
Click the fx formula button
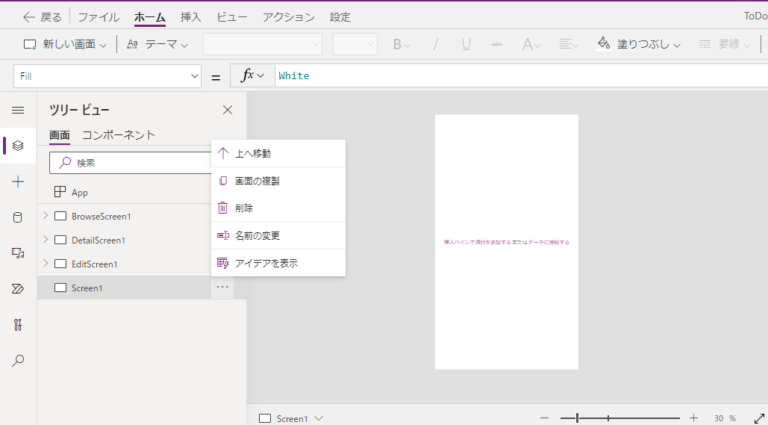[252, 76]
